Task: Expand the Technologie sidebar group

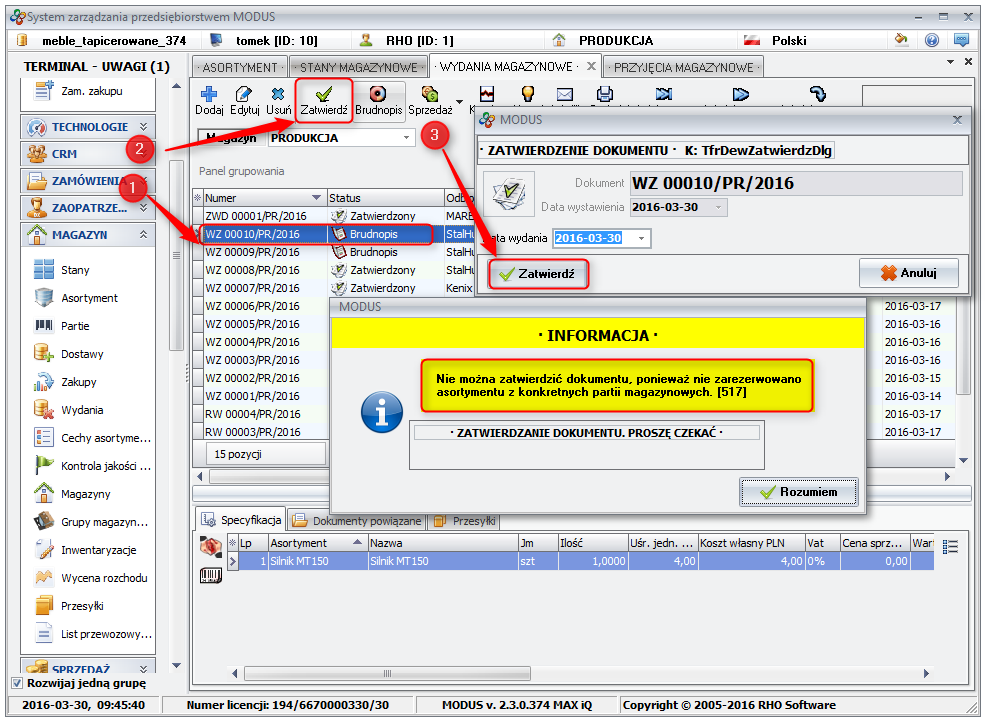Action: (x=143, y=127)
